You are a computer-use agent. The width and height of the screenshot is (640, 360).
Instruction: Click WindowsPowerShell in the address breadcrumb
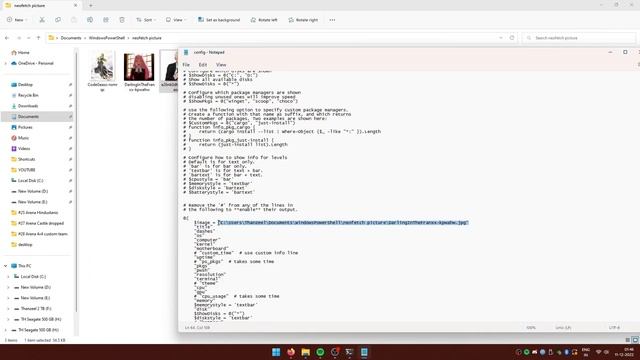pyautogui.click(x=107, y=38)
